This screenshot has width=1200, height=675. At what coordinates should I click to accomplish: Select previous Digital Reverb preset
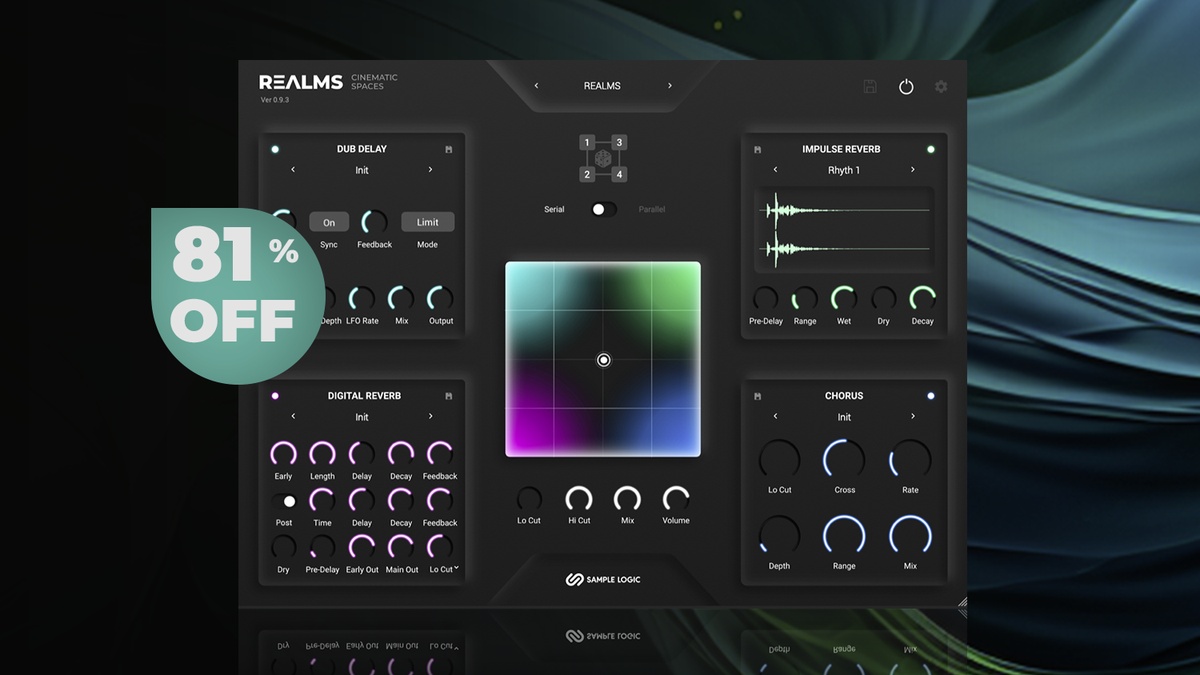click(x=293, y=416)
